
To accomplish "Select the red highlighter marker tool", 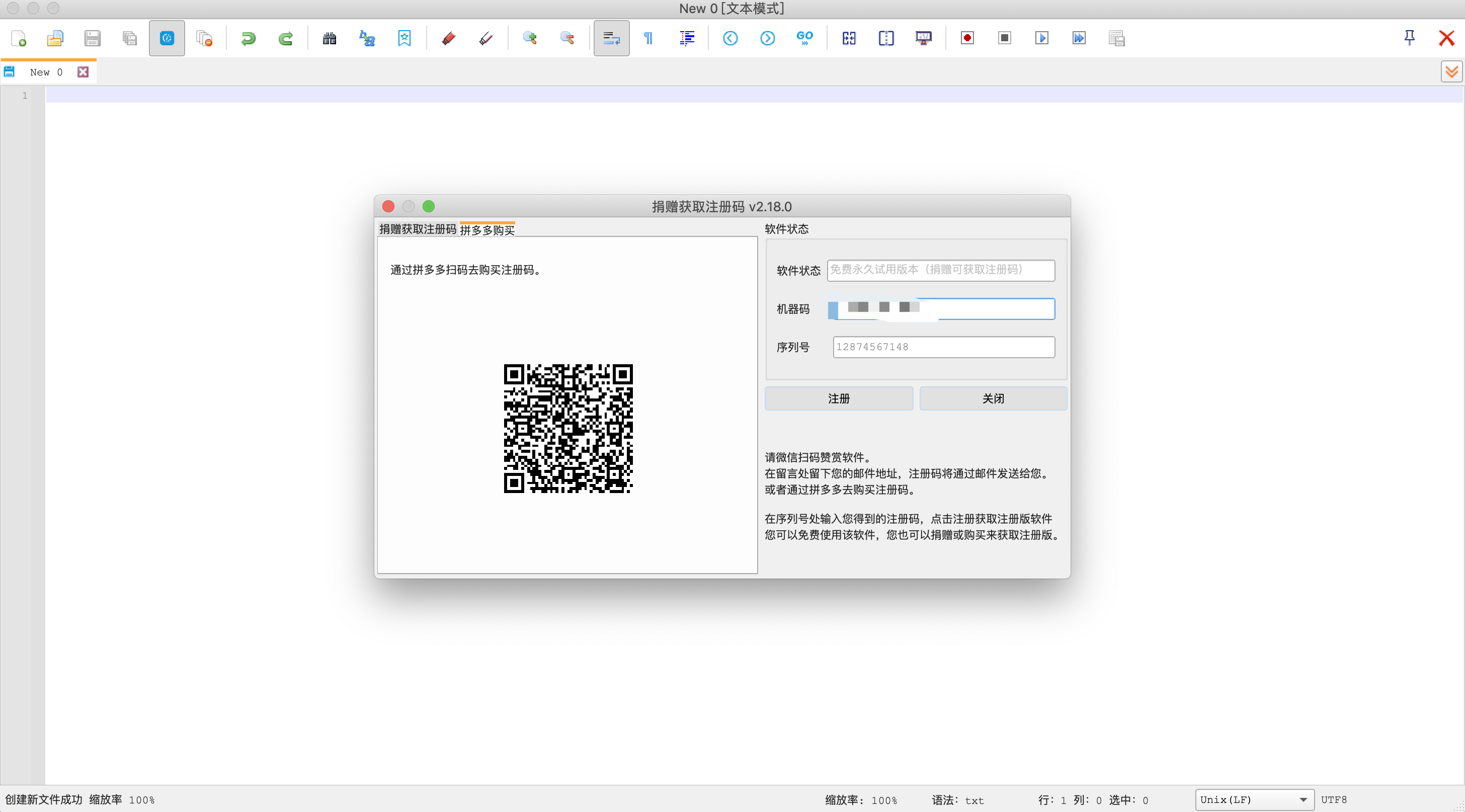I will (x=448, y=38).
